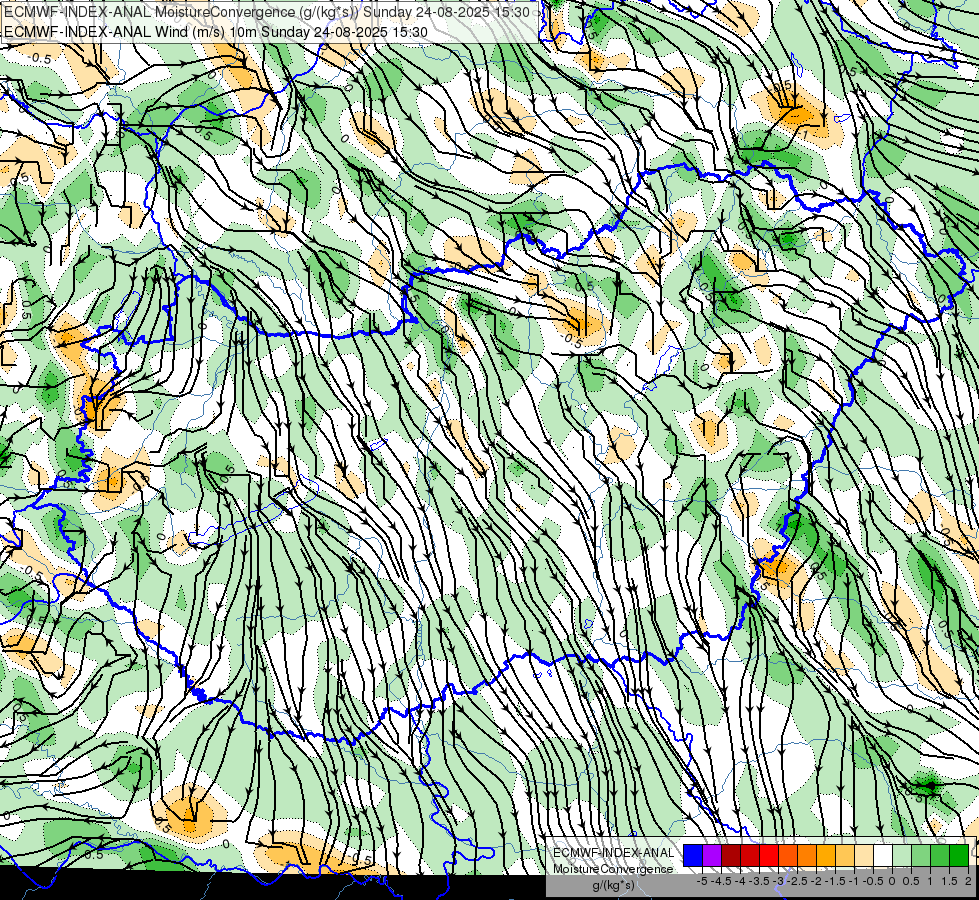Click the legend label "MoistureConvergence"

(614, 869)
